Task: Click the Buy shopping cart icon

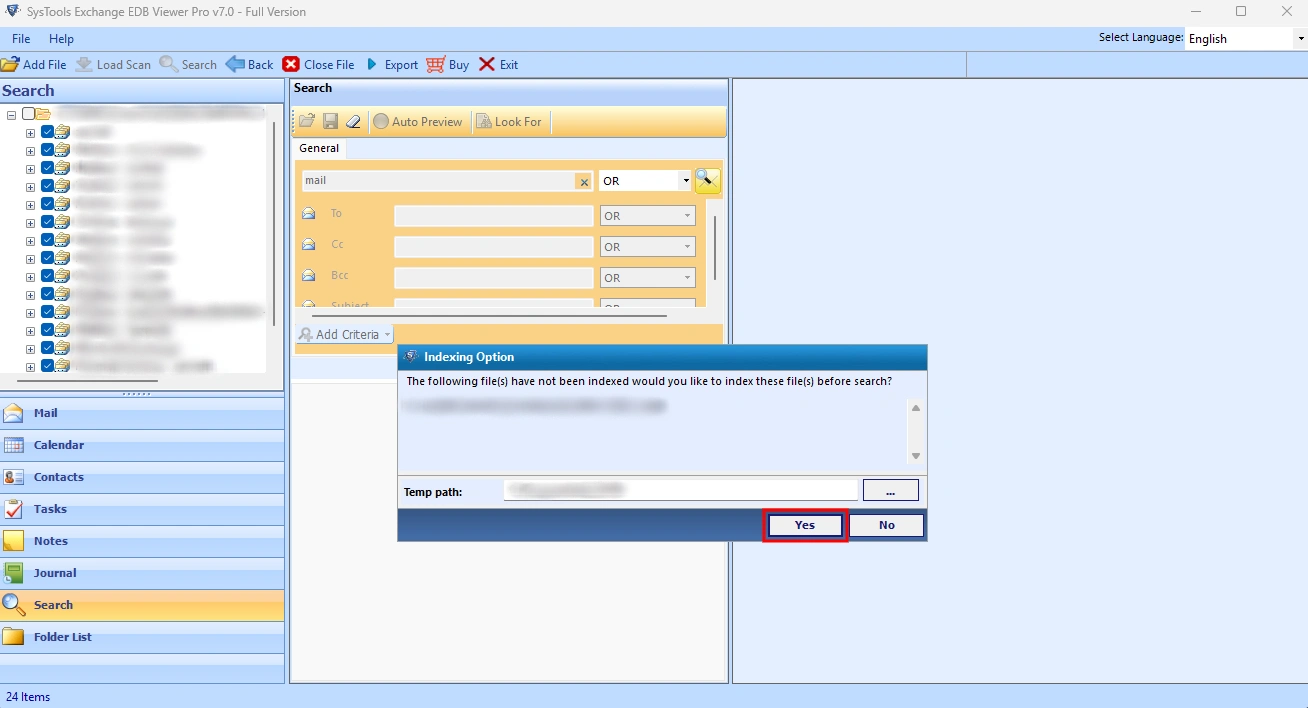Action: coord(435,64)
